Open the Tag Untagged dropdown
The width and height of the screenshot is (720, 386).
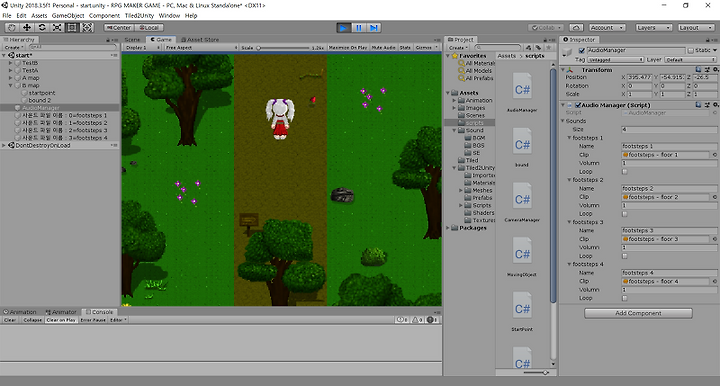(615, 60)
